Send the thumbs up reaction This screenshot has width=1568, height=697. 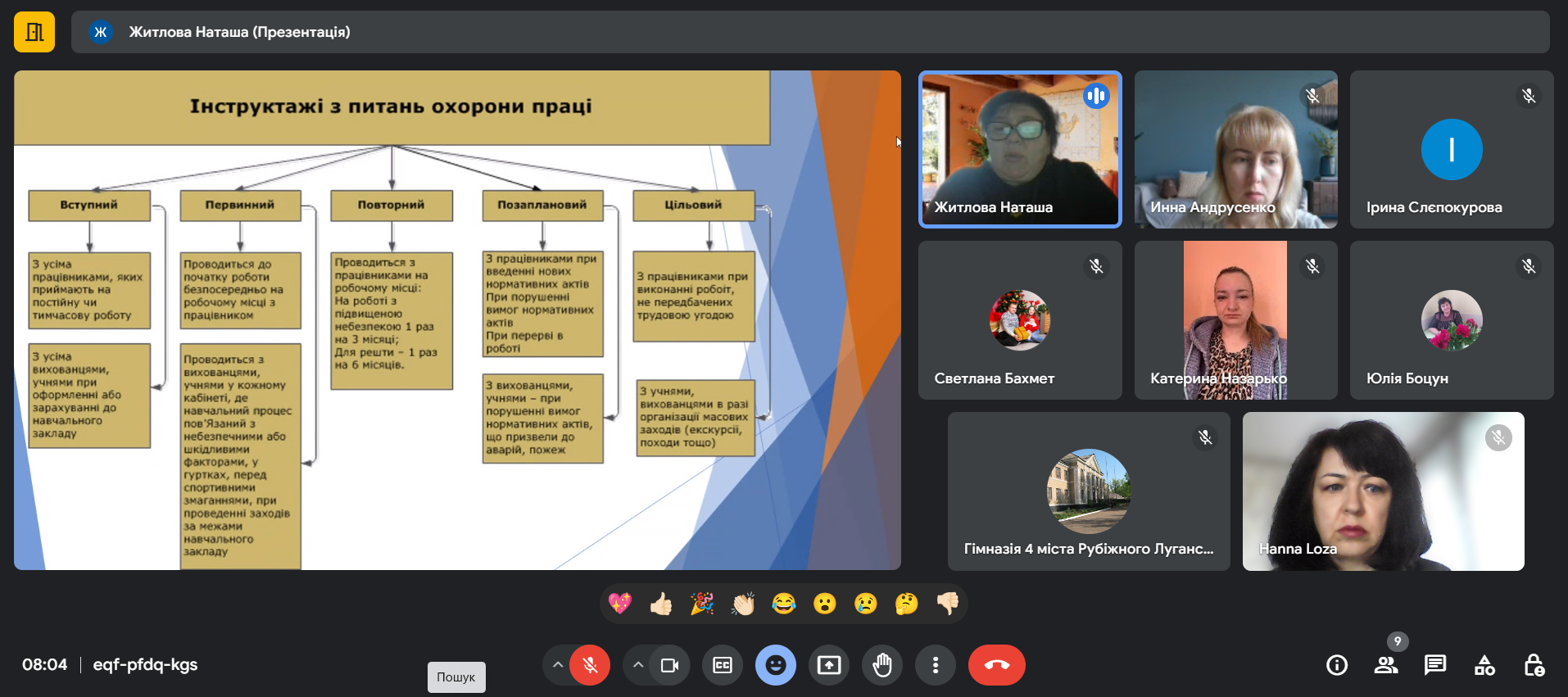point(661,604)
